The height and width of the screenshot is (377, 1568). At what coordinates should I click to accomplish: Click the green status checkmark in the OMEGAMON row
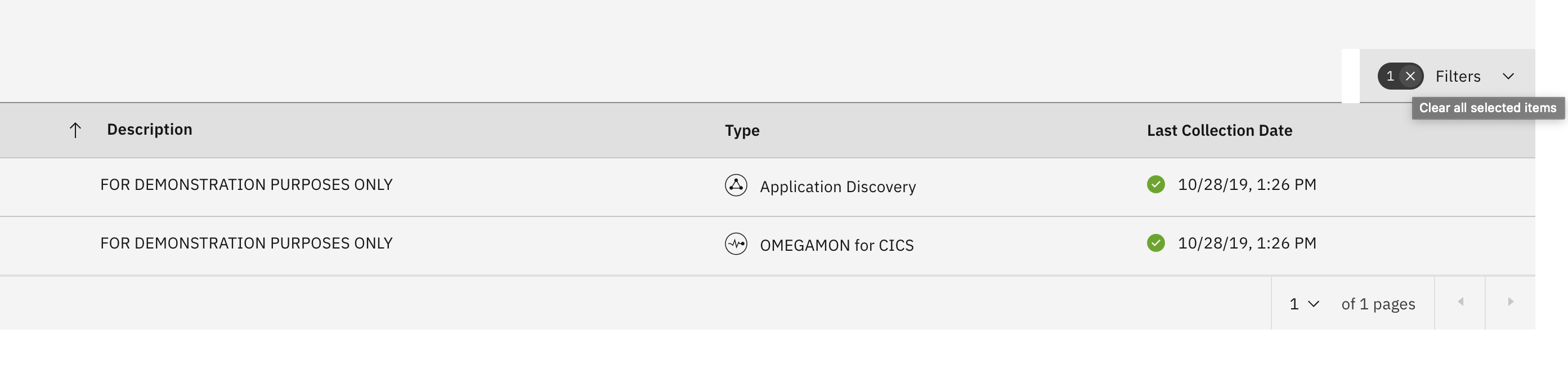tap(1155, 243)
